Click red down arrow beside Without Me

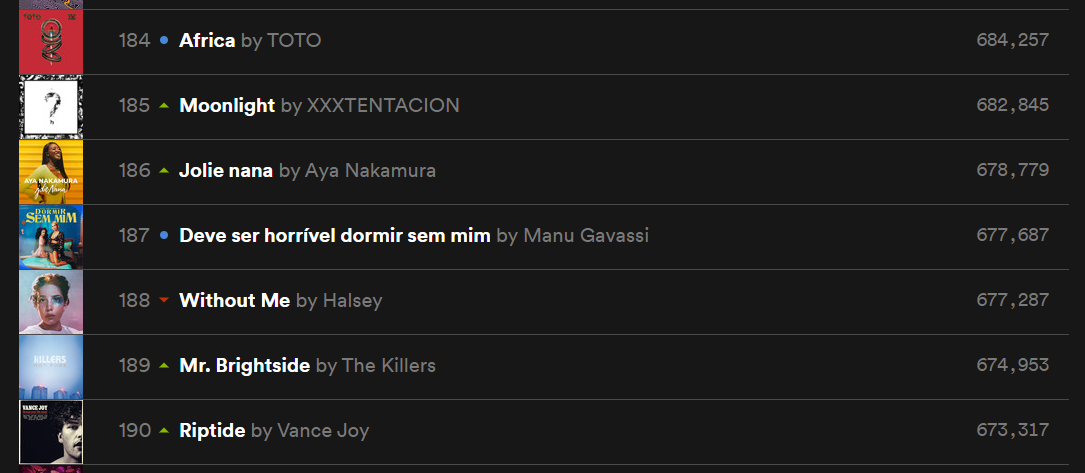coord(164,300)
